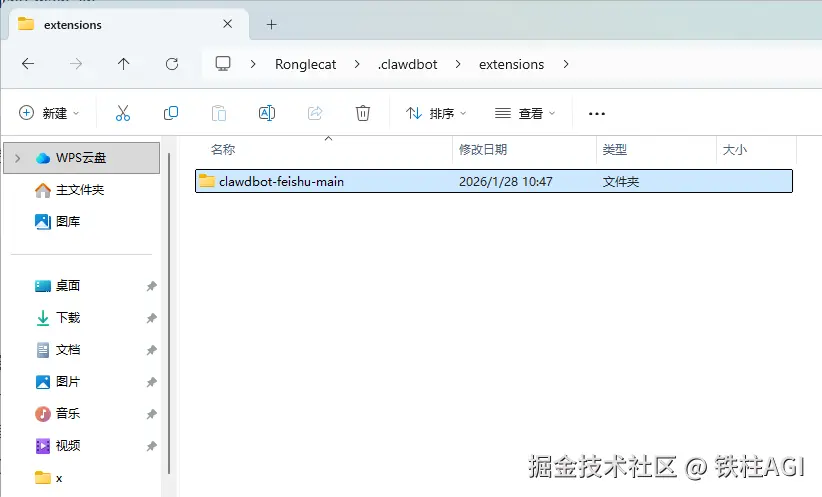This screenshot has width=822, height=497.
Task: Click the Paste clipboard icon
Action: coord(219,113)
